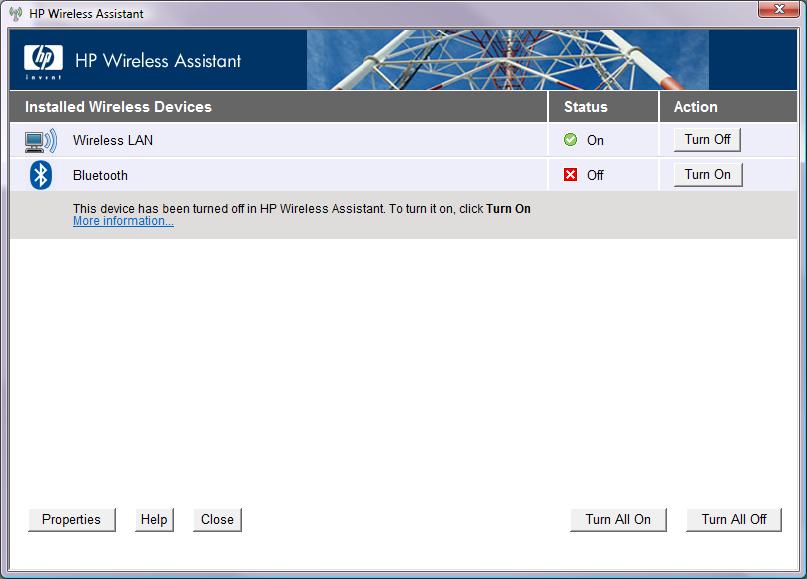807x579 pixels.
Task: Open Help for Wireless Assistant
Action: point(154,519)
